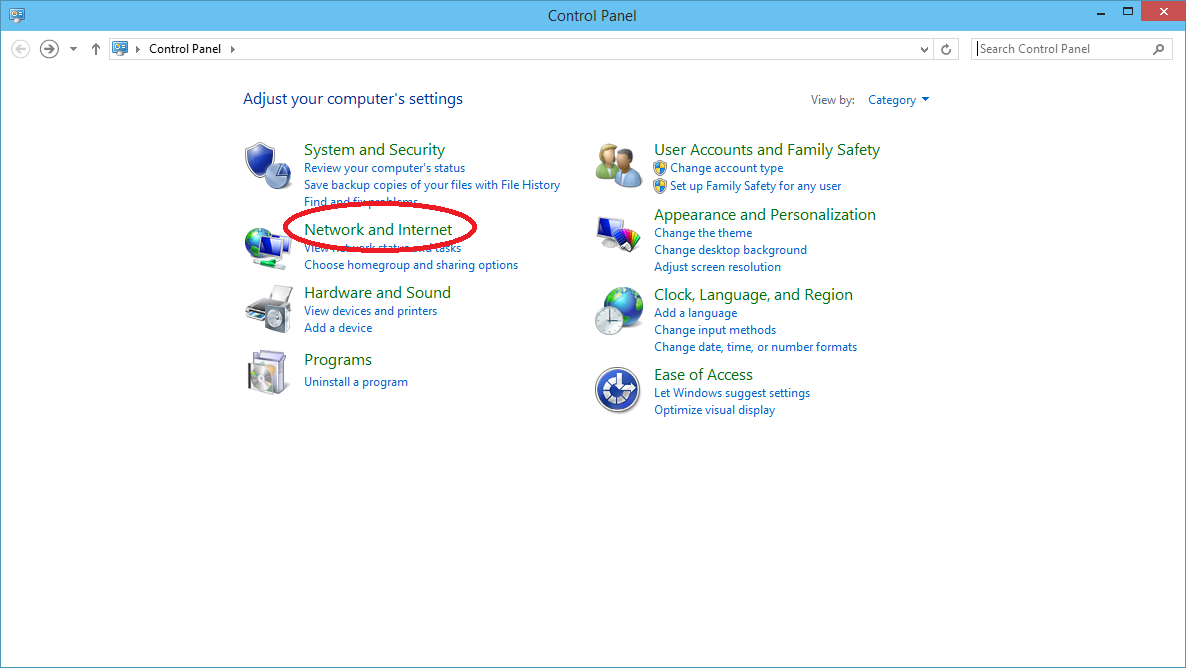The height and width of the screenshot is (668, 1186).
Task: Click the Ease of Access icon
Action: [x=617, y=390]
